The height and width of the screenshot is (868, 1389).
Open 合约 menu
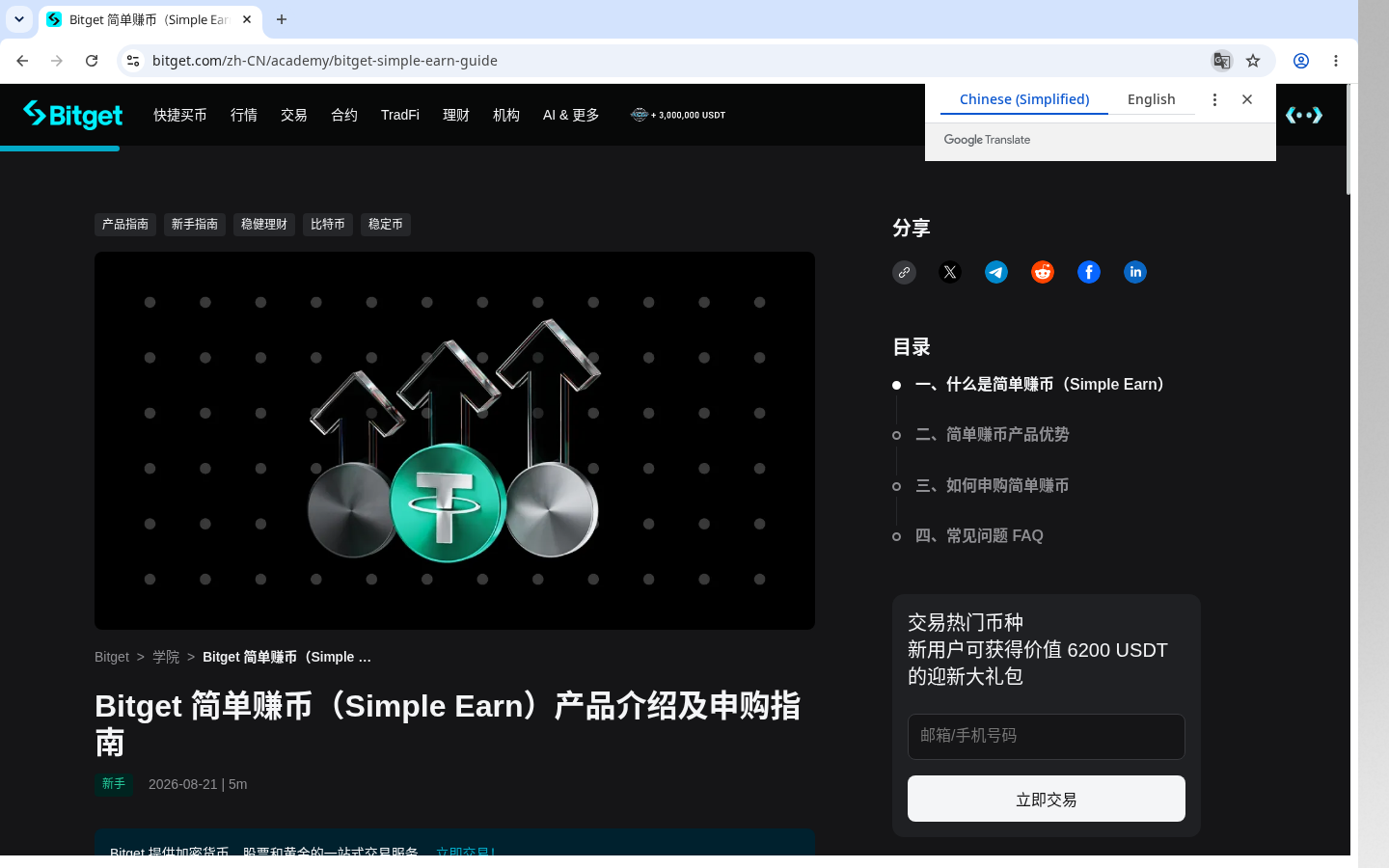[344, 115]
